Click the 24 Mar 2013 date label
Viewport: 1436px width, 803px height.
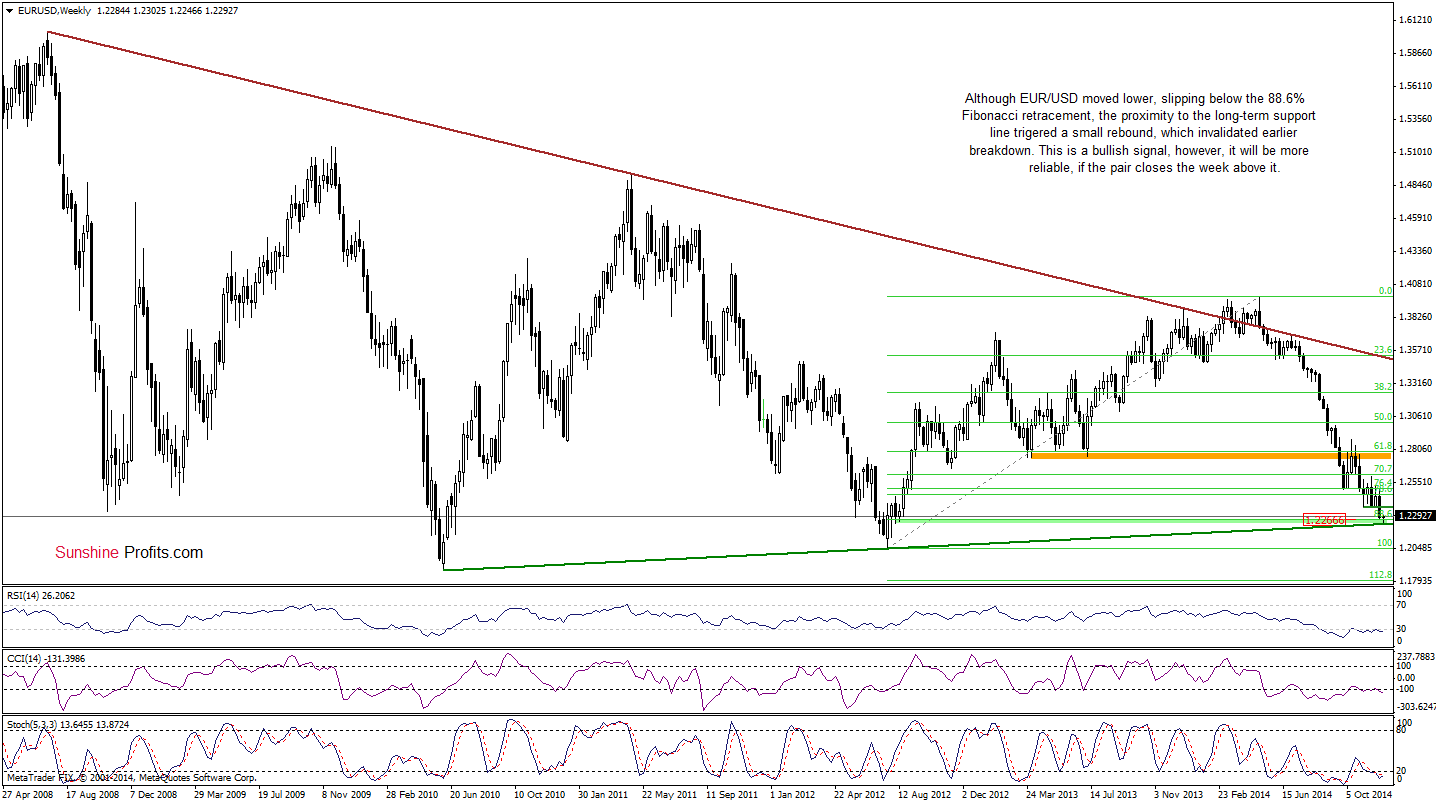pos(1050,794)
